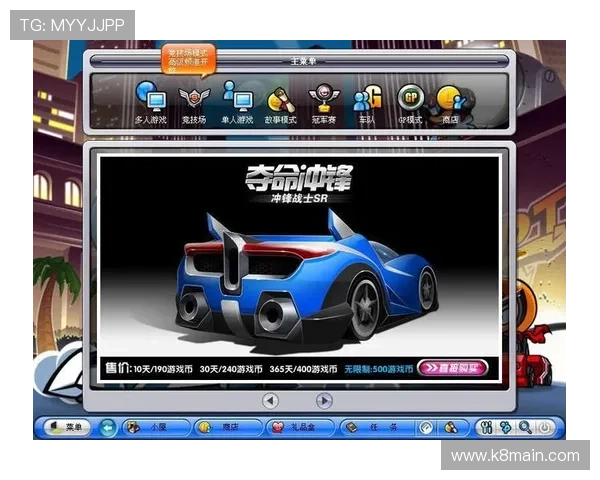Click the 直接购买 buy now button
This screenshot has width=600, height=480.
[452, 368]
